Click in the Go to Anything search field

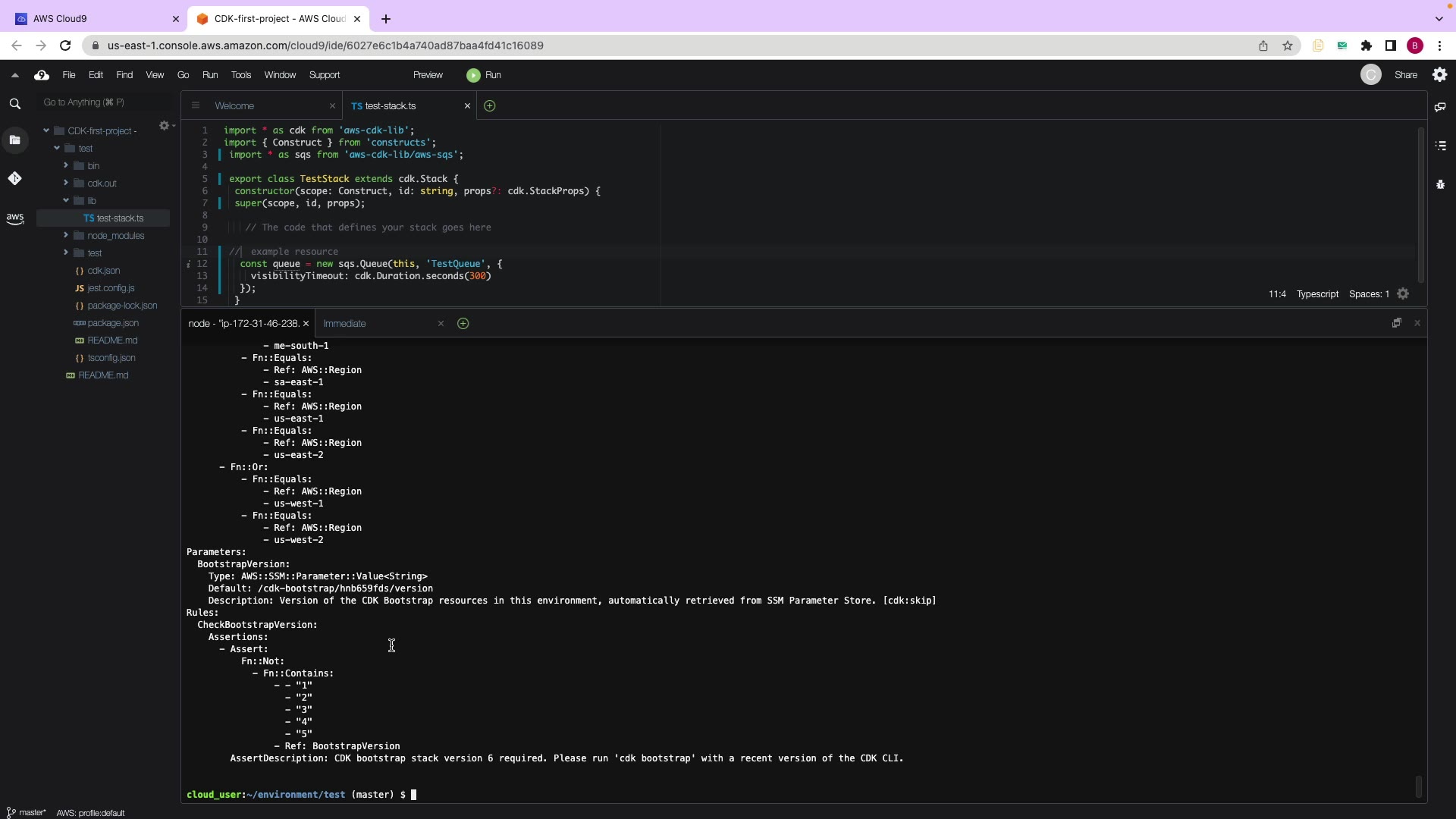106,102
